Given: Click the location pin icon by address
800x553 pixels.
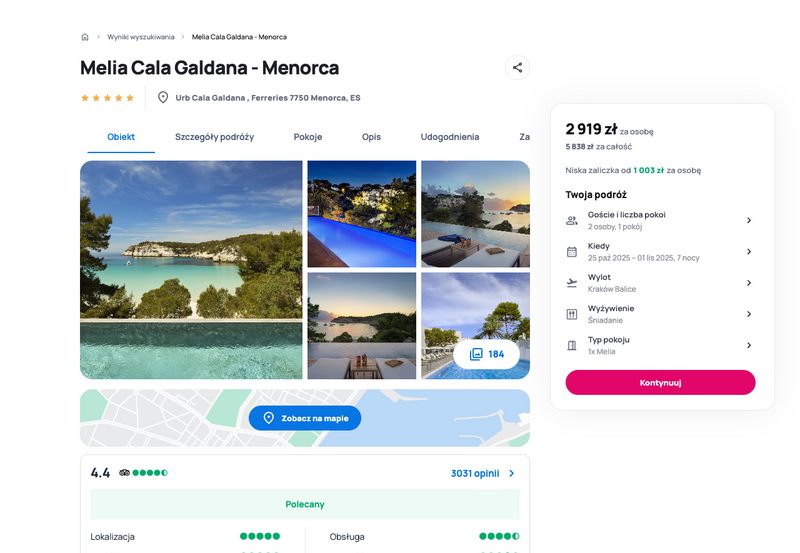Looking at the screenshot, I should [x=163, y=97].
